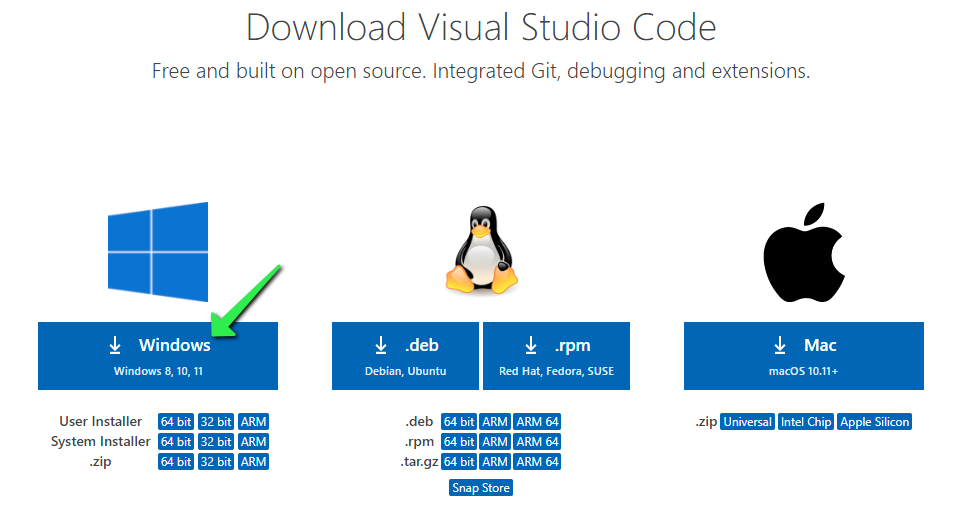971x514 pixels.
Task: Select System Installer 64 bit
Action: point(176,442)
